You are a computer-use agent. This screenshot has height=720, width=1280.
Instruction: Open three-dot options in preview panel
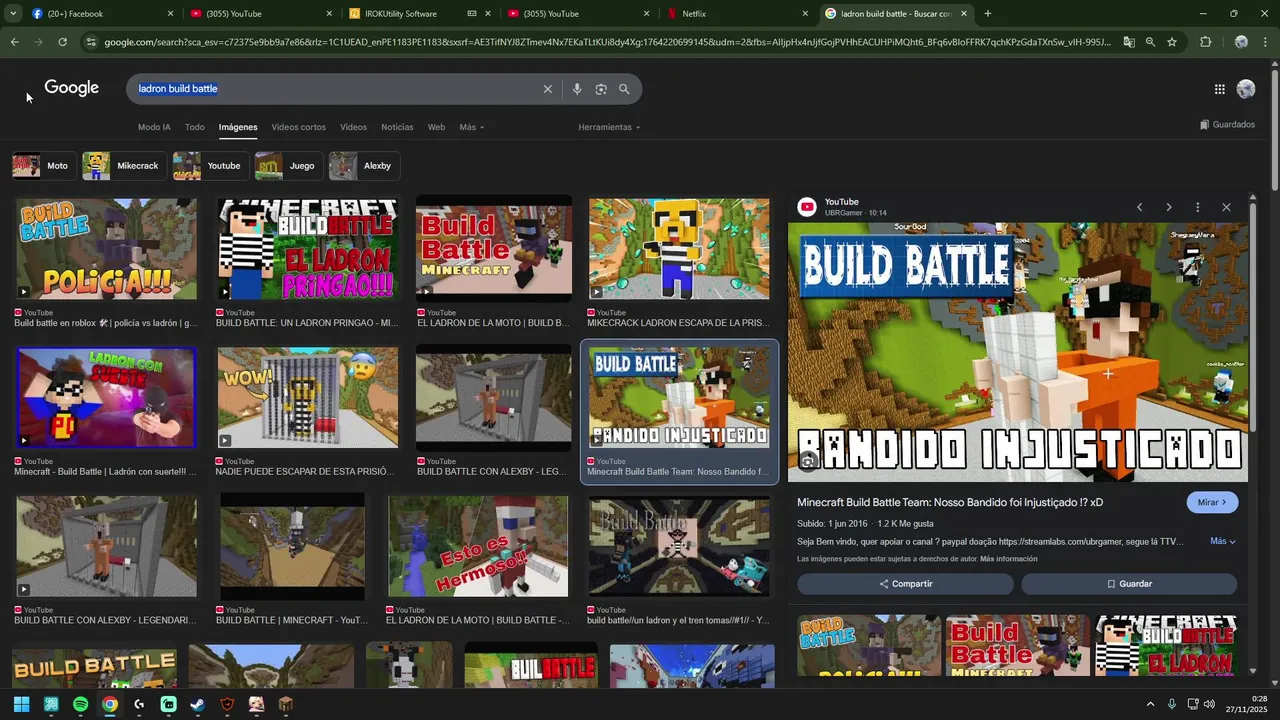(x=1197, y=207)
